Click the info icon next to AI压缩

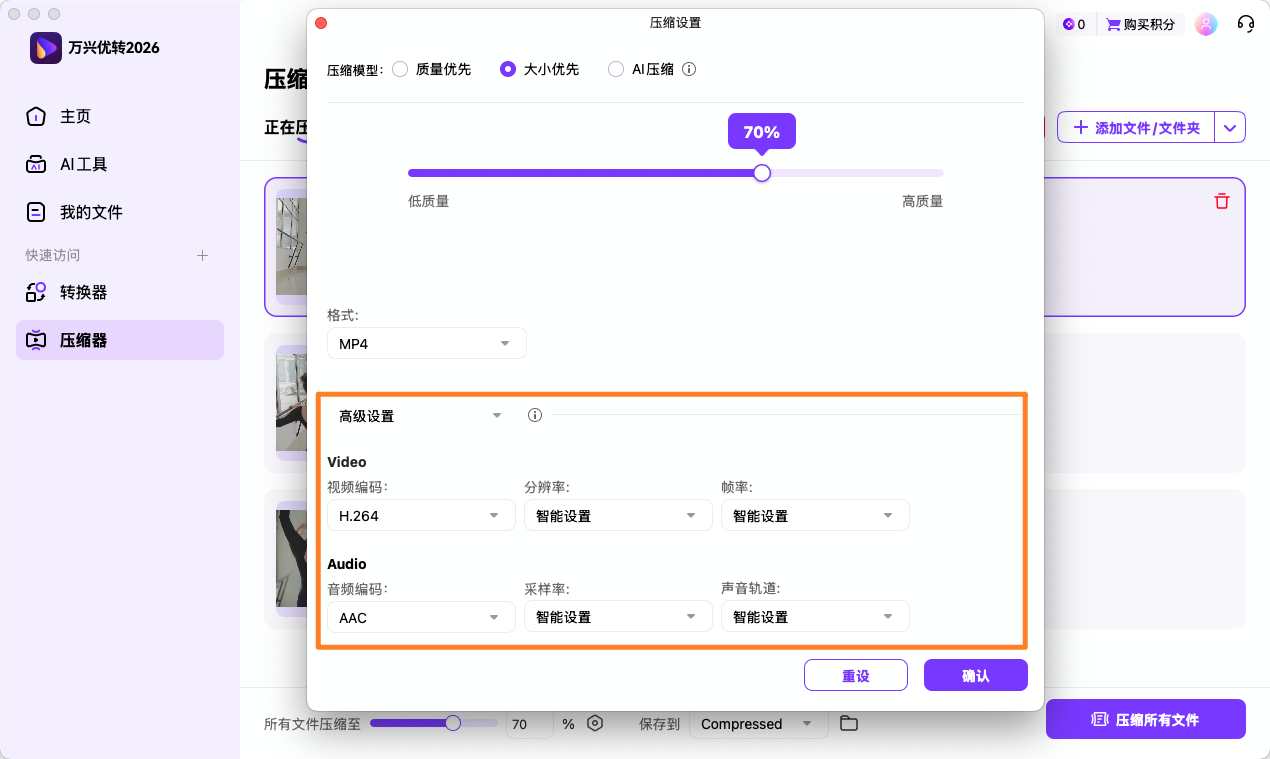click(690, 68)
